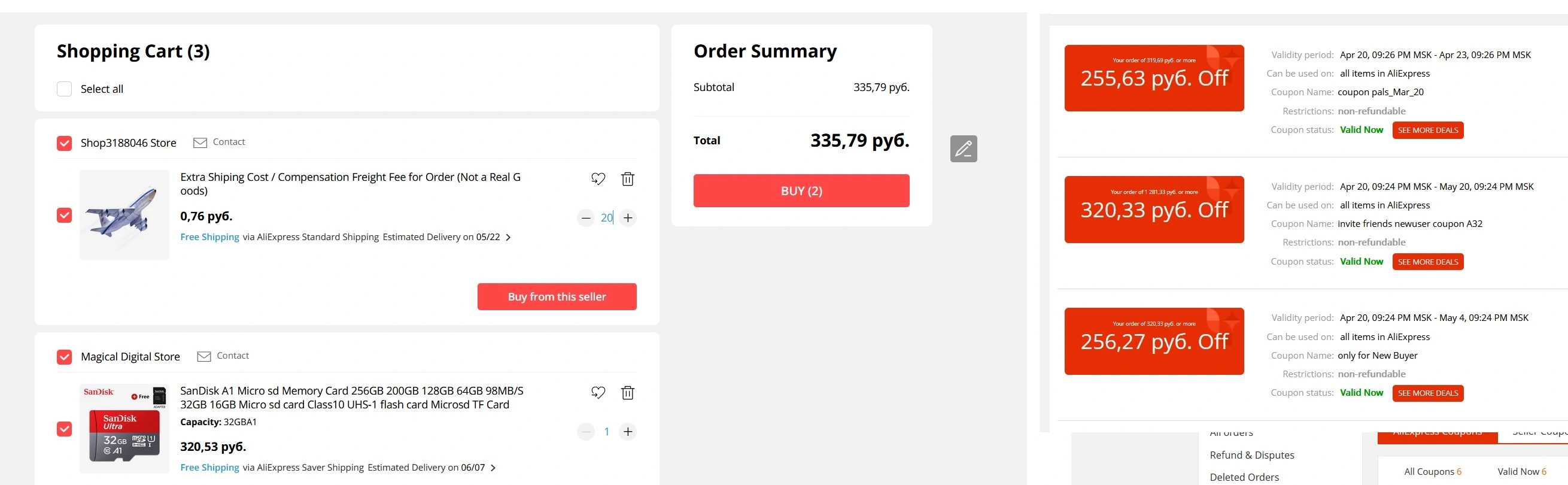This screenshot has height=485, width=1568.
Task: Click the BUY (2) button
Action: pos(801,191)
